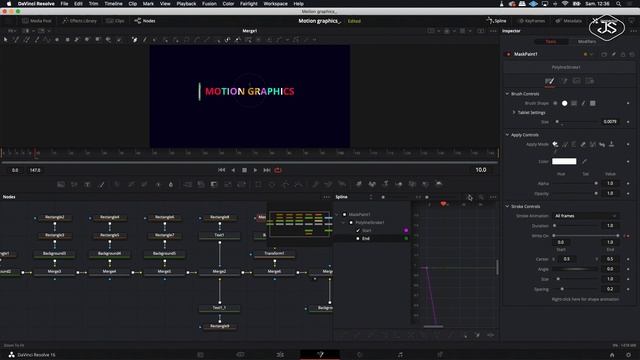The width and height of the screenshot is (640, 360).
Task: Open the white Color swatch
Action: tap(564, 161)
